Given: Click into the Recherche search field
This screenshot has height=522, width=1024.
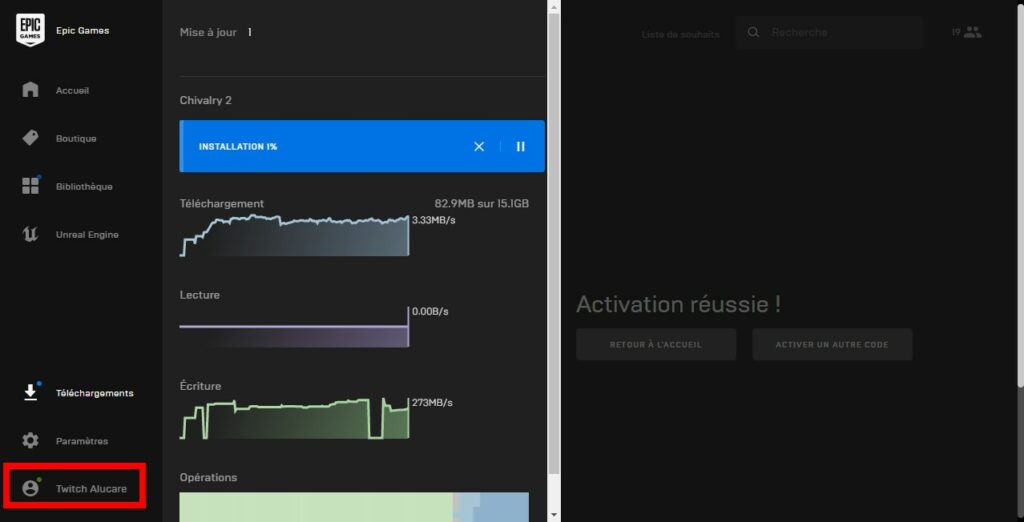Looking at the screenshot, I should 840,32.
